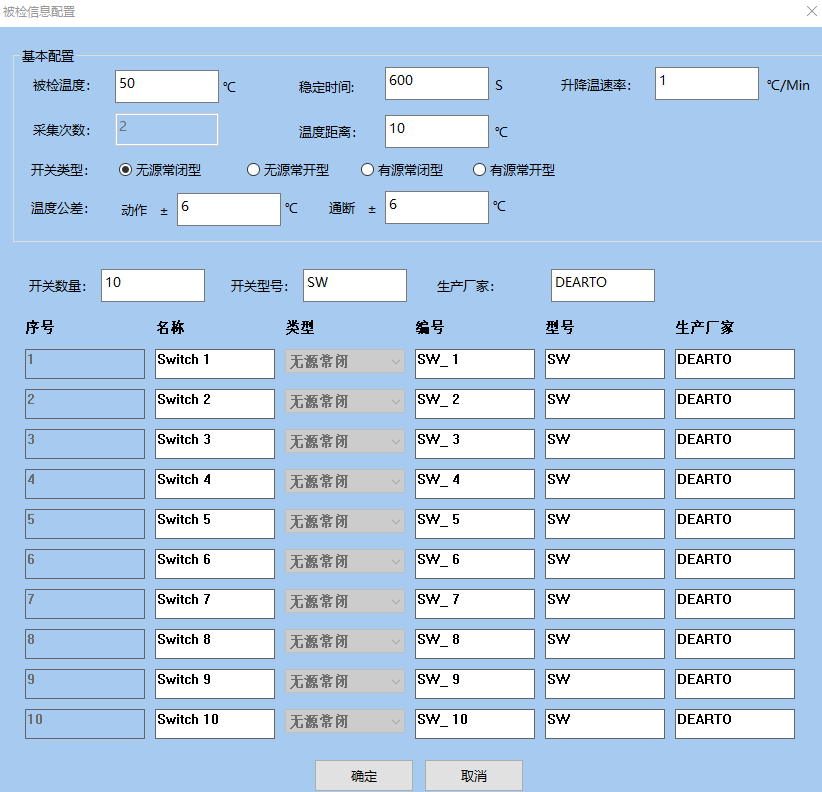Open type dropdown for Switch 1 row
This screenshot has width=822, height=792.
pos(344,362)
